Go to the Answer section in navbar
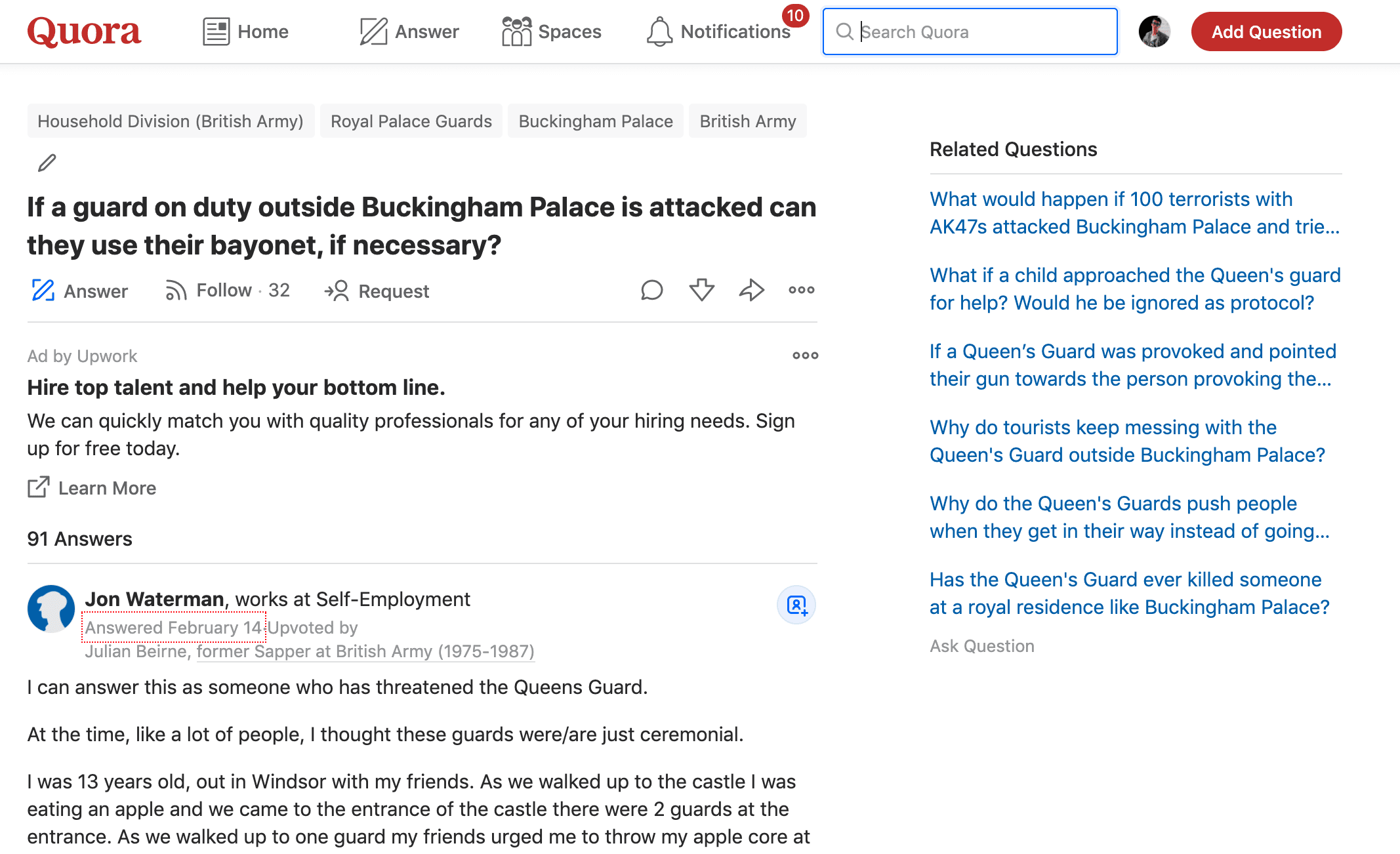The image size is (1400, 854). pos(409,31)
